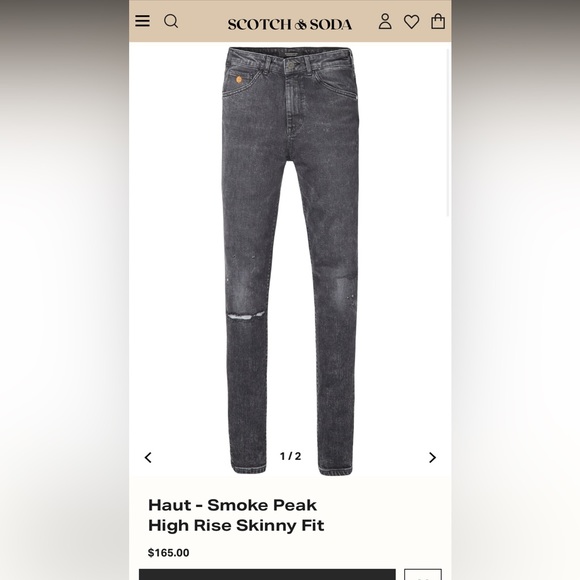This screenshot has width=580, height=580.
Task: Go to the Scotch & Soda logo home
Action: pyautogui.click(x=290, y=24)
